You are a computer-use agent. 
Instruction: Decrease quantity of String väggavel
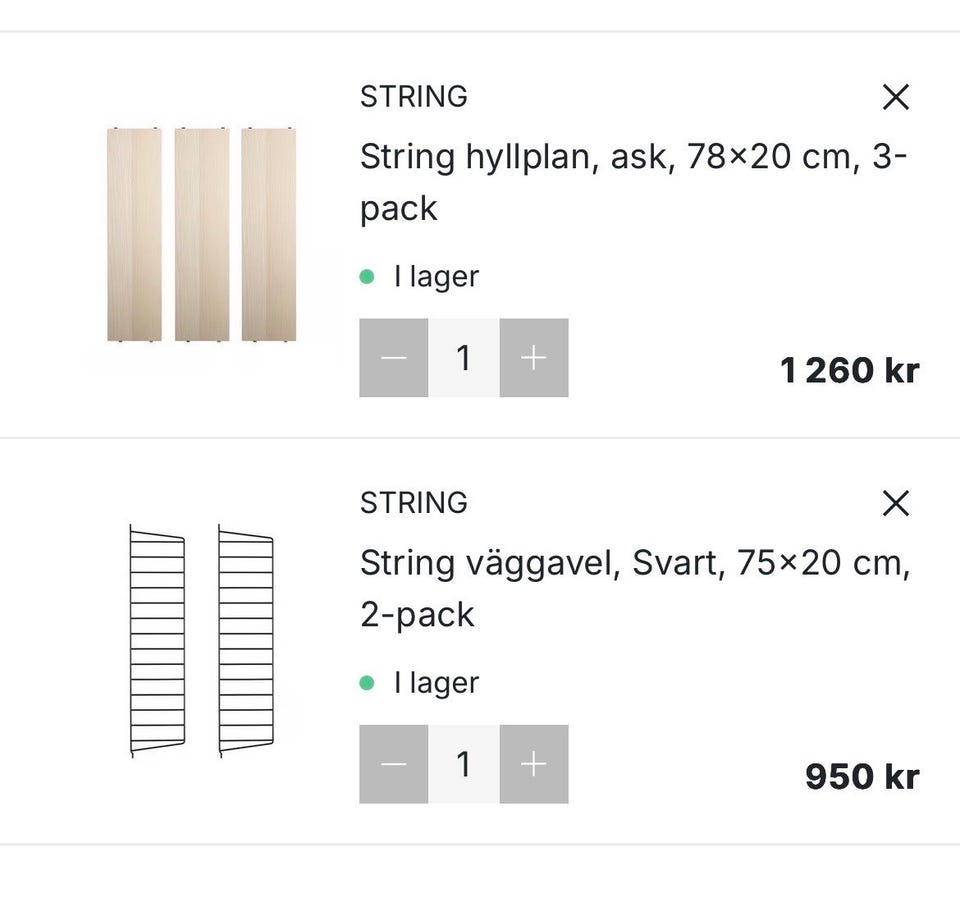point(394,764)
